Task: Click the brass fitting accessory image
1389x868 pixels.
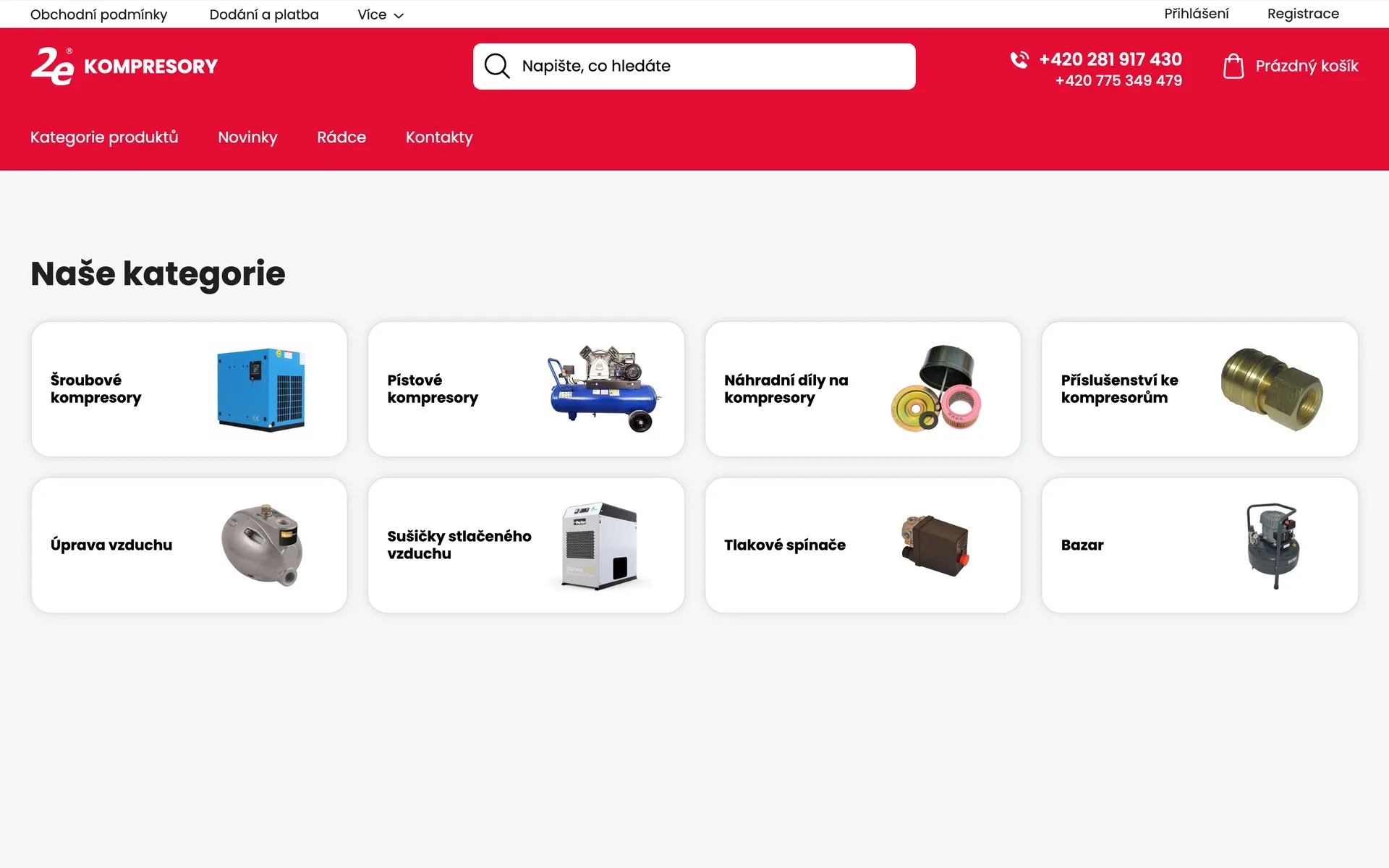Action: click(1272, 389)
